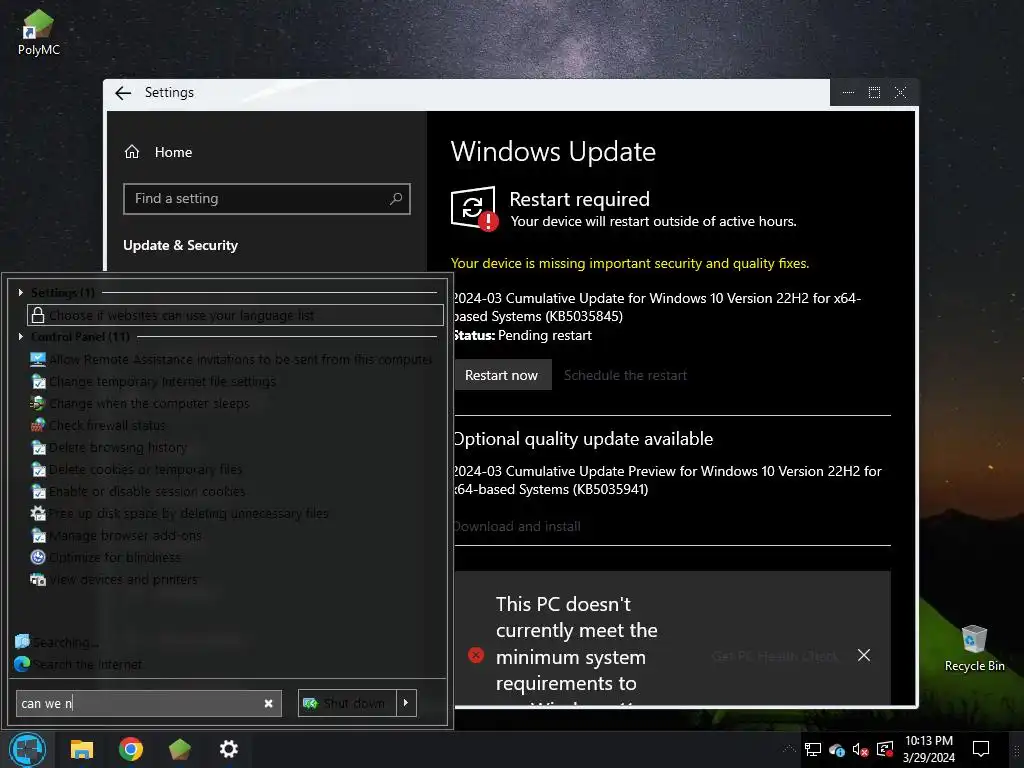Select Update & Security heading
The image size is (1024, 768).
180,246
